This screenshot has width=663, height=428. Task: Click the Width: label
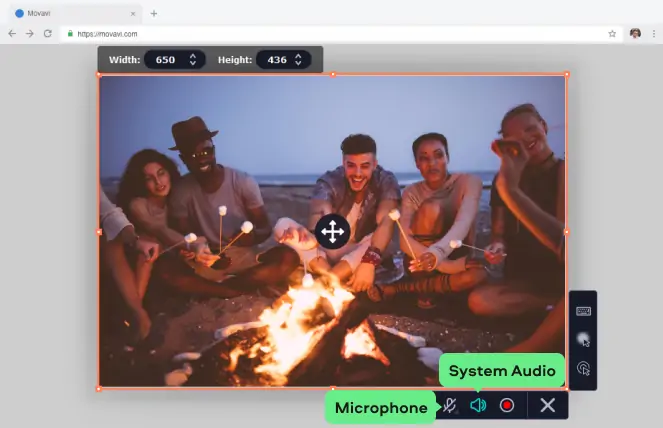[124, 60]
